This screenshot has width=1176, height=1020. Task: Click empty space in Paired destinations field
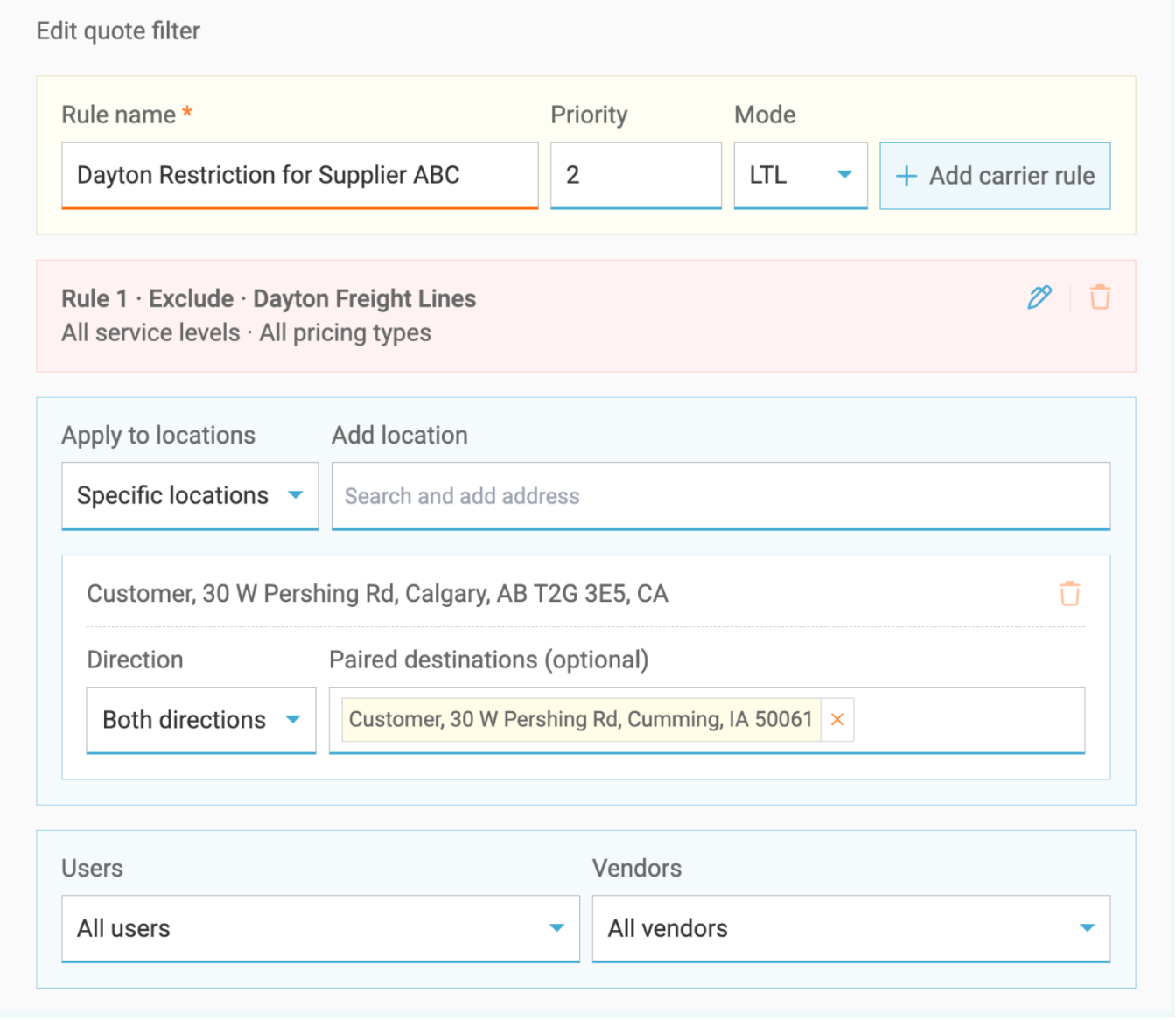(968, 720)
